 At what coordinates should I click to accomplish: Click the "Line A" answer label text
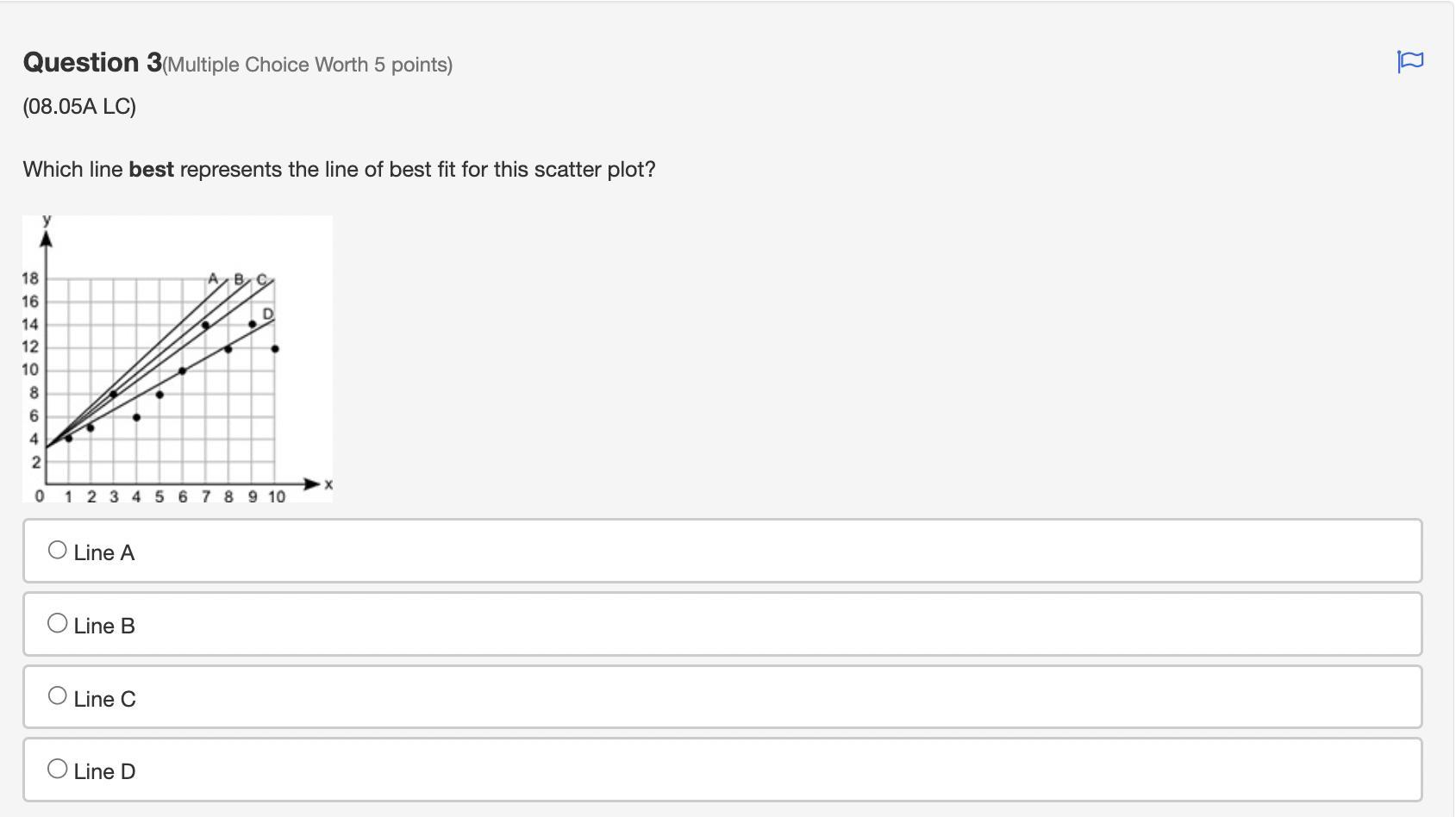[104, 553]
